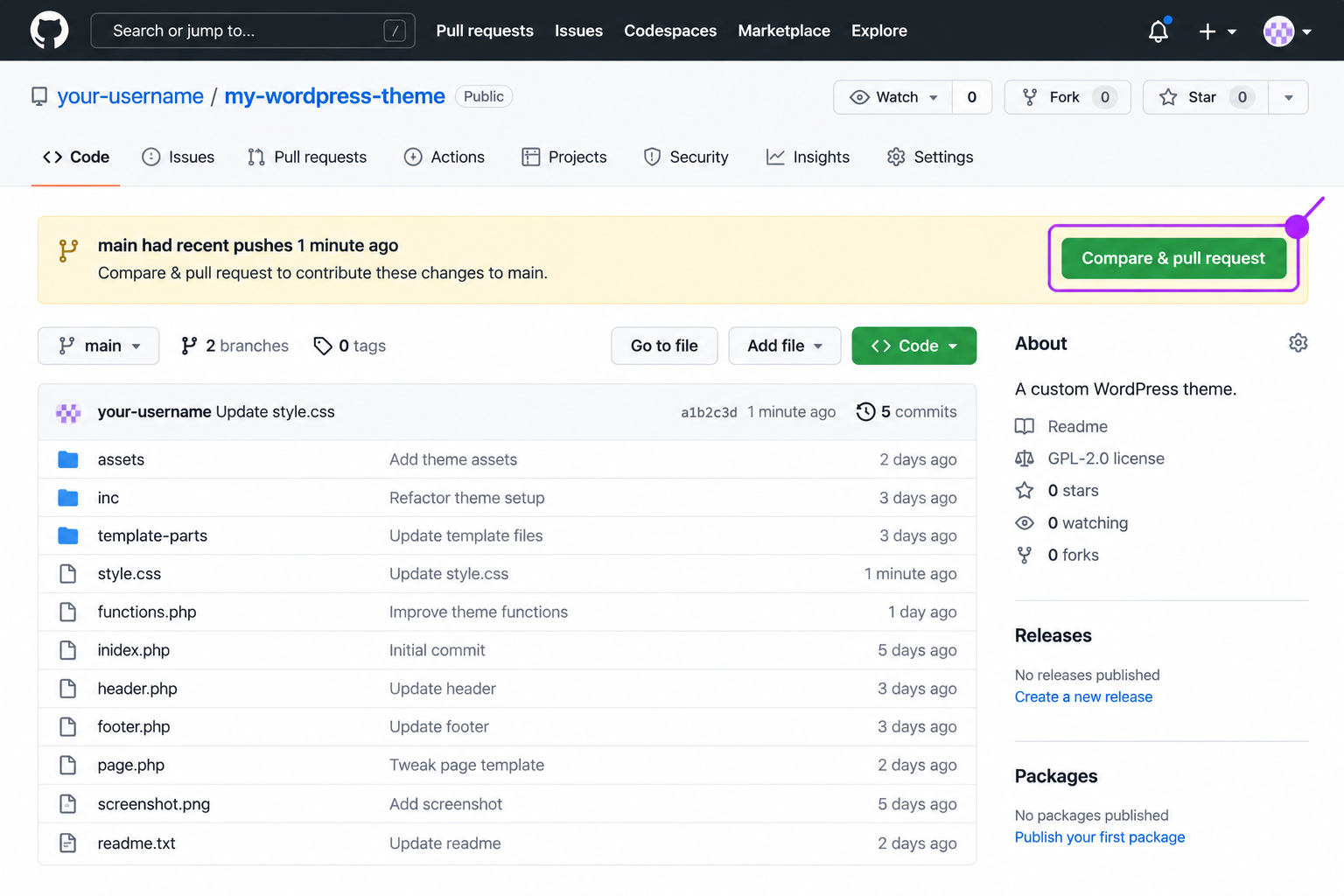The width and height of the screenshot is (1344, 896).
Task: Fork the my-wordpress-theme repository
Action: [x=1067, y=97]
